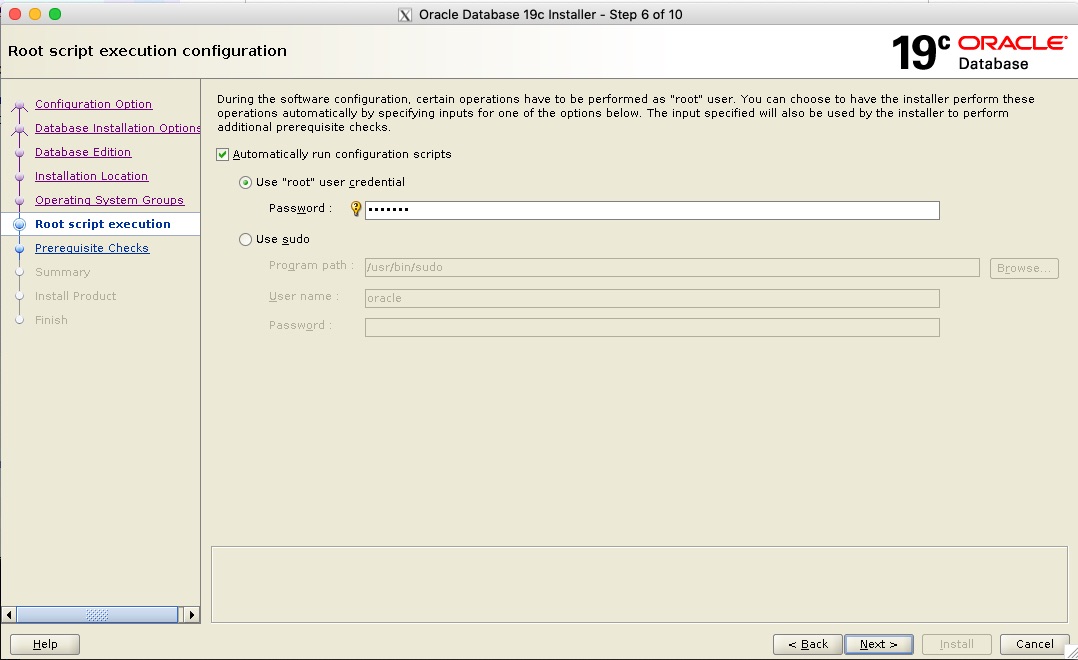Click the Install Product step label
1078x660 pixels.
[x=76, y=296]
